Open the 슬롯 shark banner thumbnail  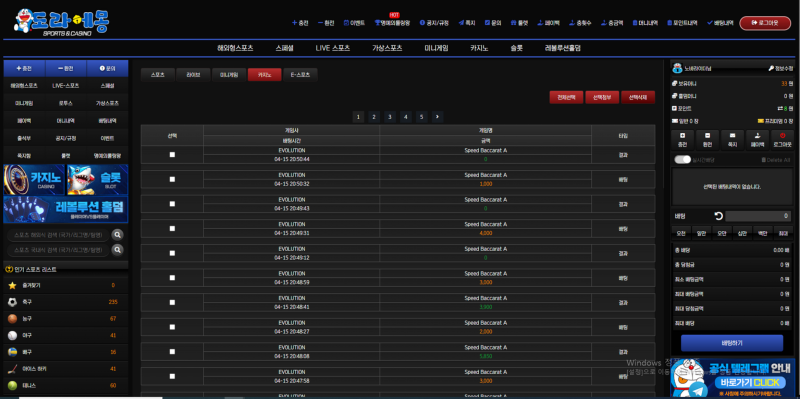tap(97, 179)
